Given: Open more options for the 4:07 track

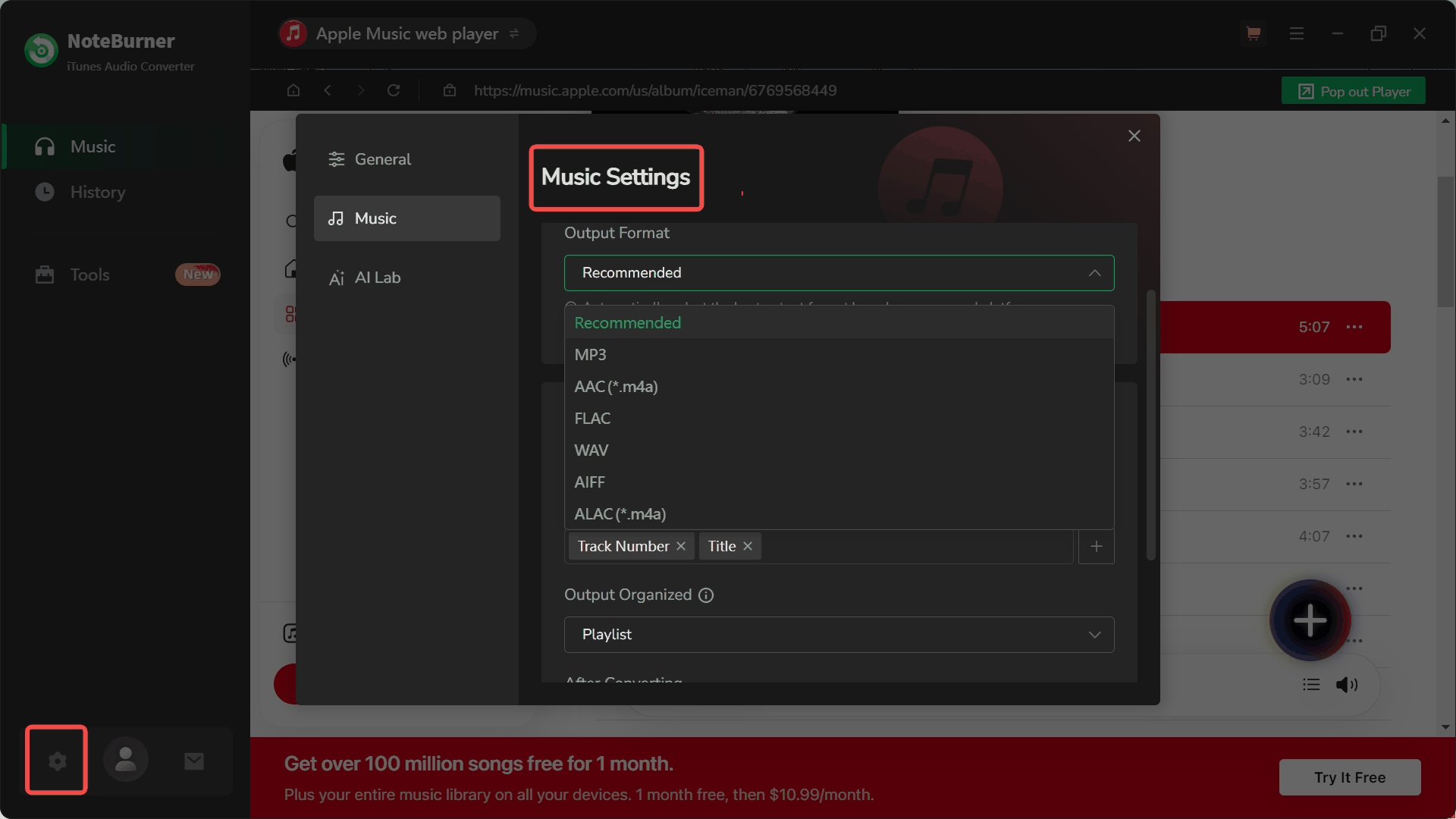Looking at the screenshot, I should (1354, 536).
